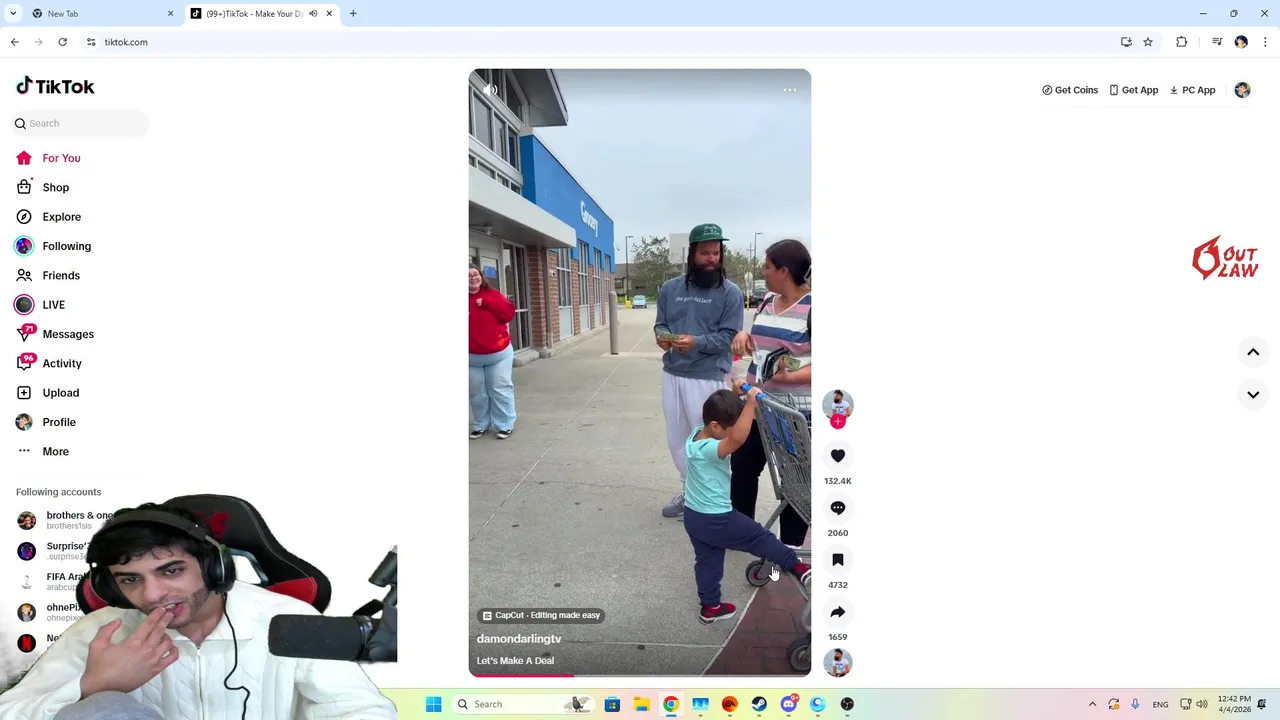This screenshot has width=1280, height=720.
Task: Click Get Coins link
Action: point(1070,90)
